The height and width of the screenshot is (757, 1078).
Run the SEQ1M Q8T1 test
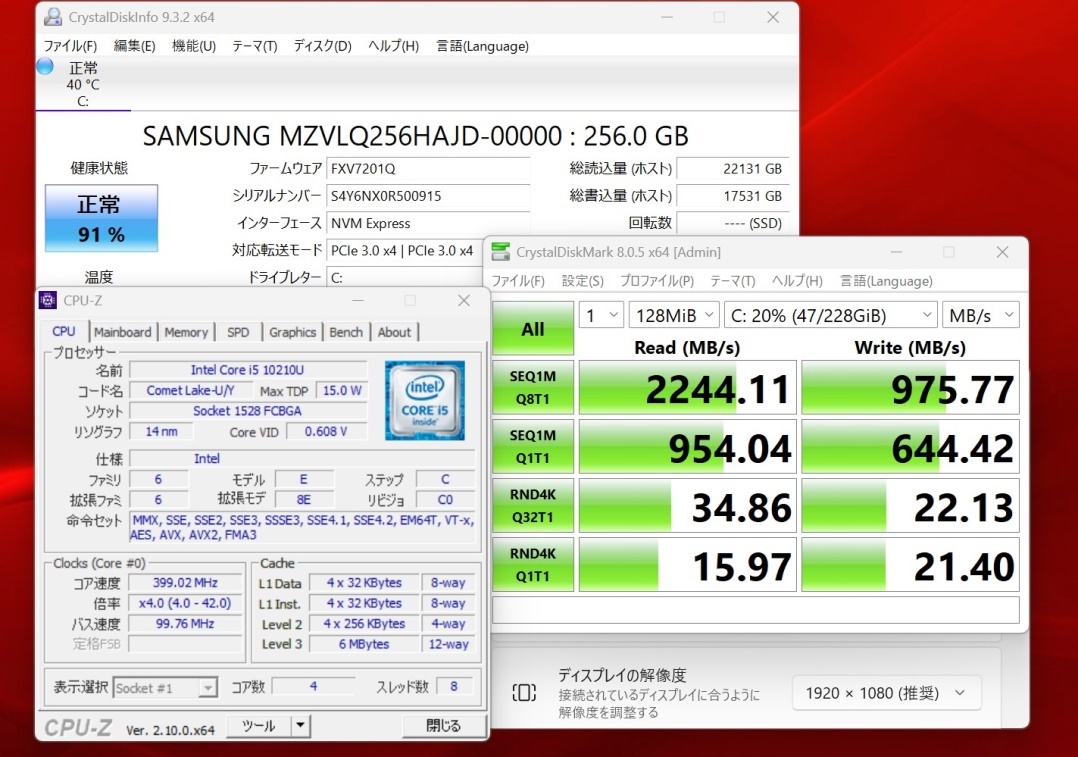pyautogui.click(x=533, y=387)
